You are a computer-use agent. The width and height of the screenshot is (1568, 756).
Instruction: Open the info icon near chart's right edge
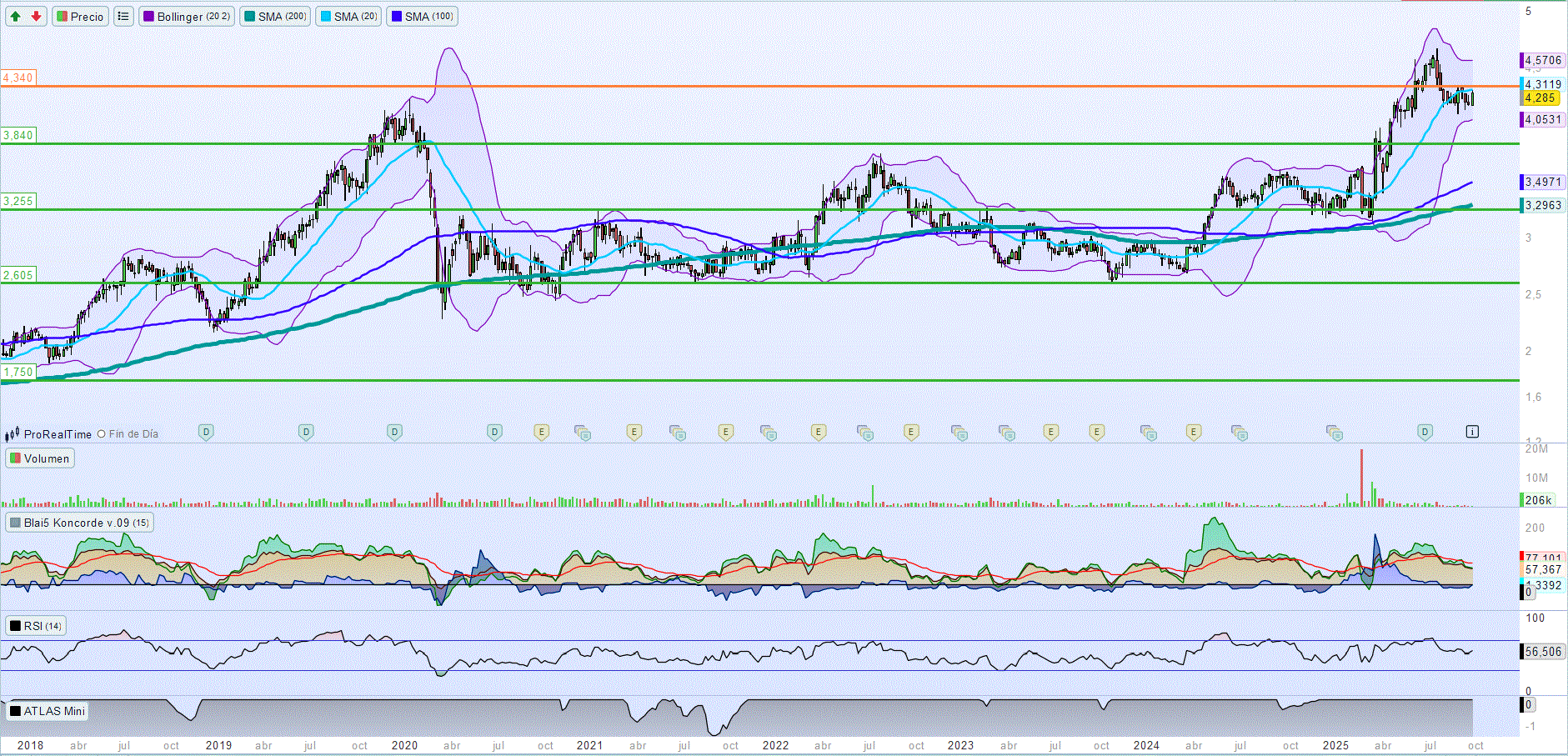point(1472,432)
